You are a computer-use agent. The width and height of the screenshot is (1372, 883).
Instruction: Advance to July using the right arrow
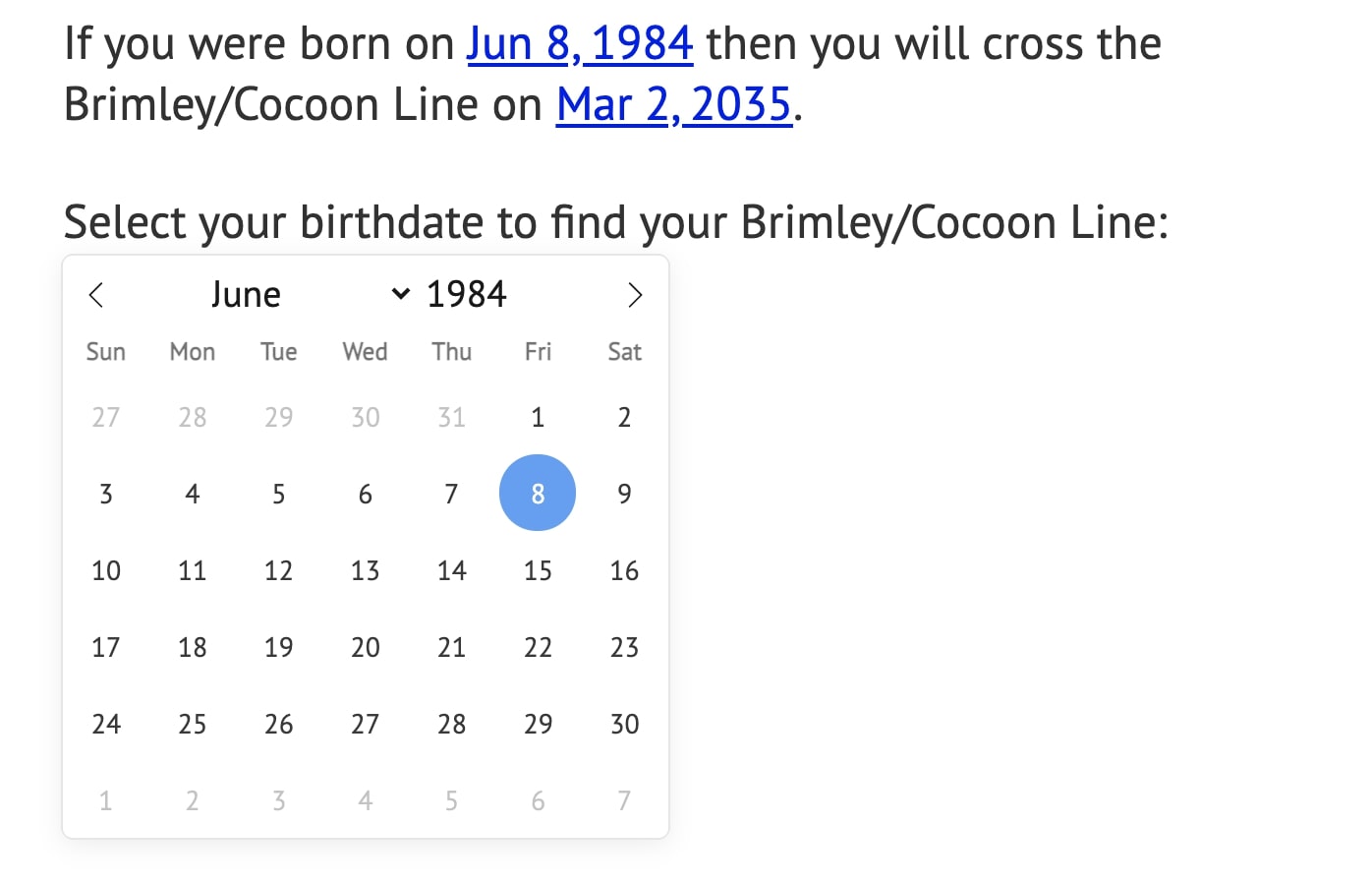point(635,294)
